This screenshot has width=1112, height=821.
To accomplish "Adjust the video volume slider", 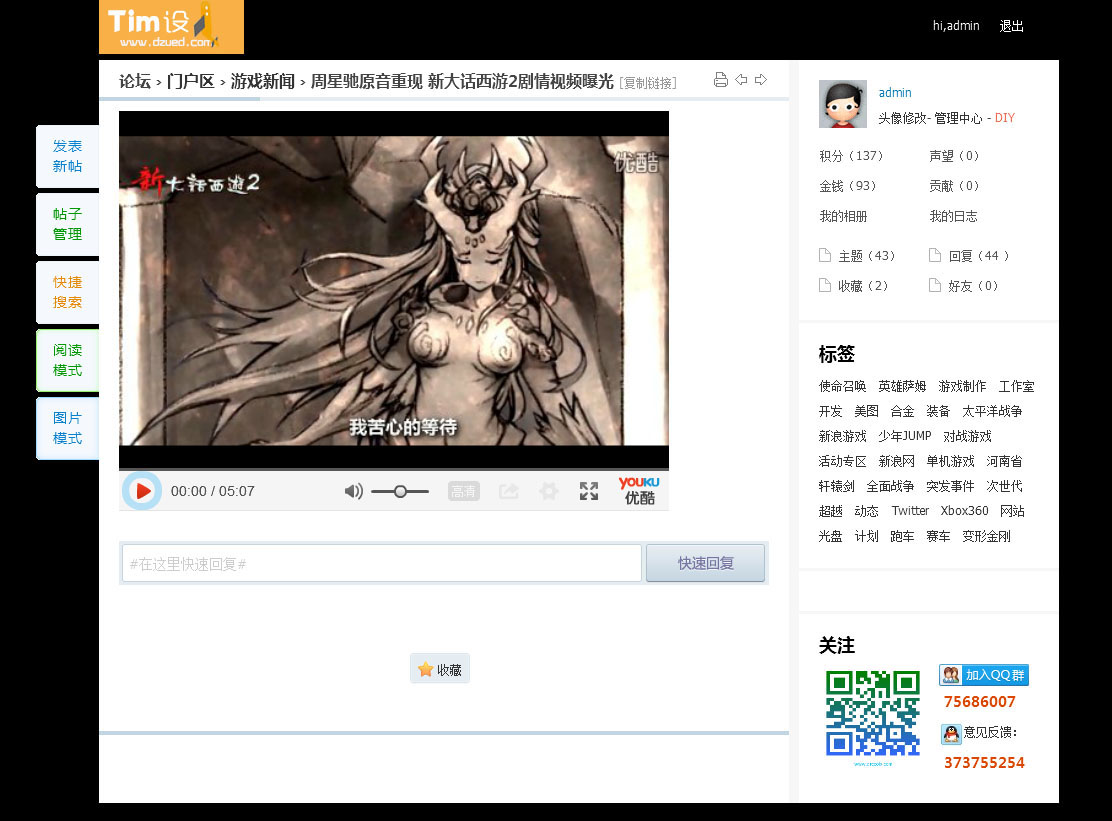I will 400,491.
